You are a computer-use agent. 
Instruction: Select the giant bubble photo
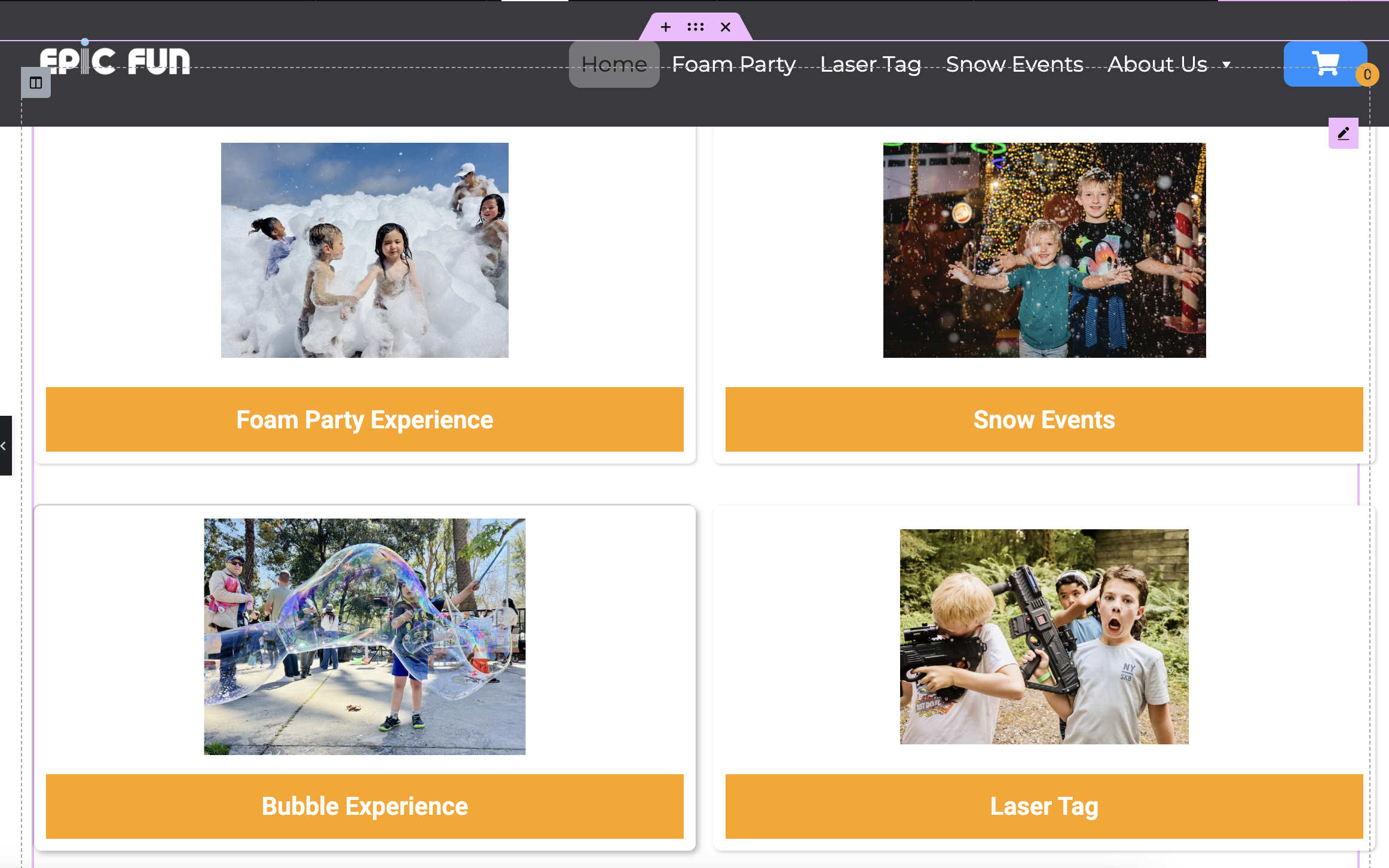click(365, 636)
